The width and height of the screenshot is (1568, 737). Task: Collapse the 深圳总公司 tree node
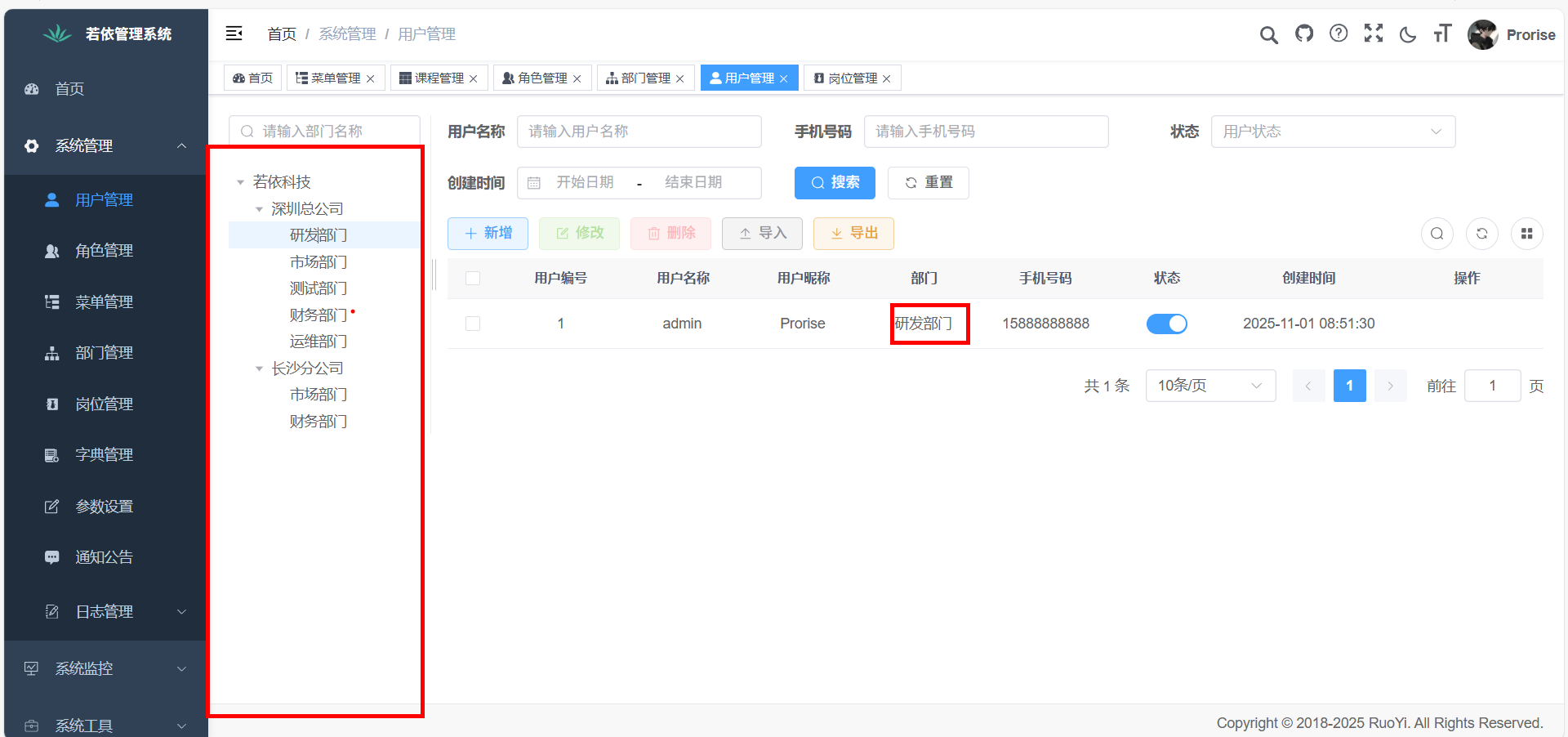(x=260, y=209)
